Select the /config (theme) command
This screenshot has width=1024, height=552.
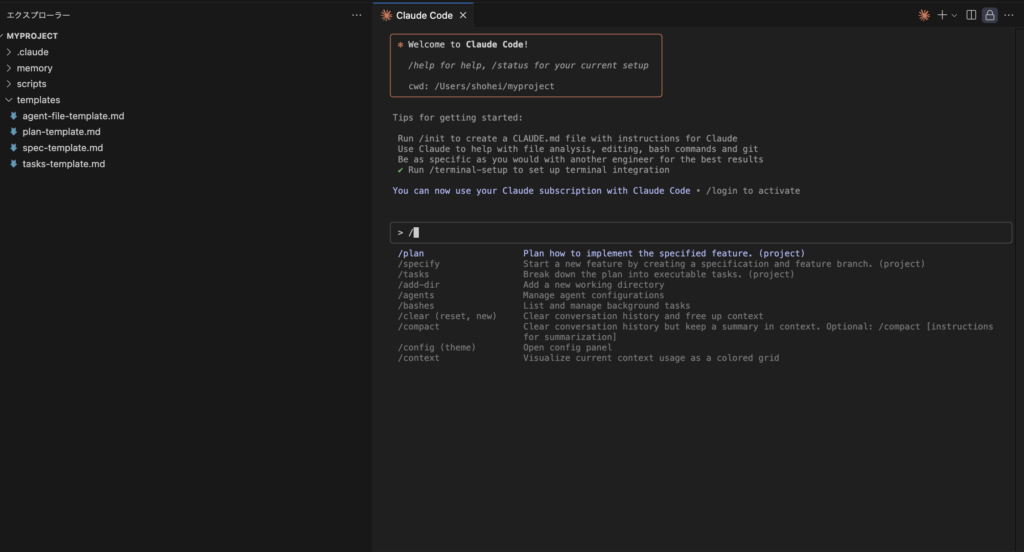click(437, 348)
